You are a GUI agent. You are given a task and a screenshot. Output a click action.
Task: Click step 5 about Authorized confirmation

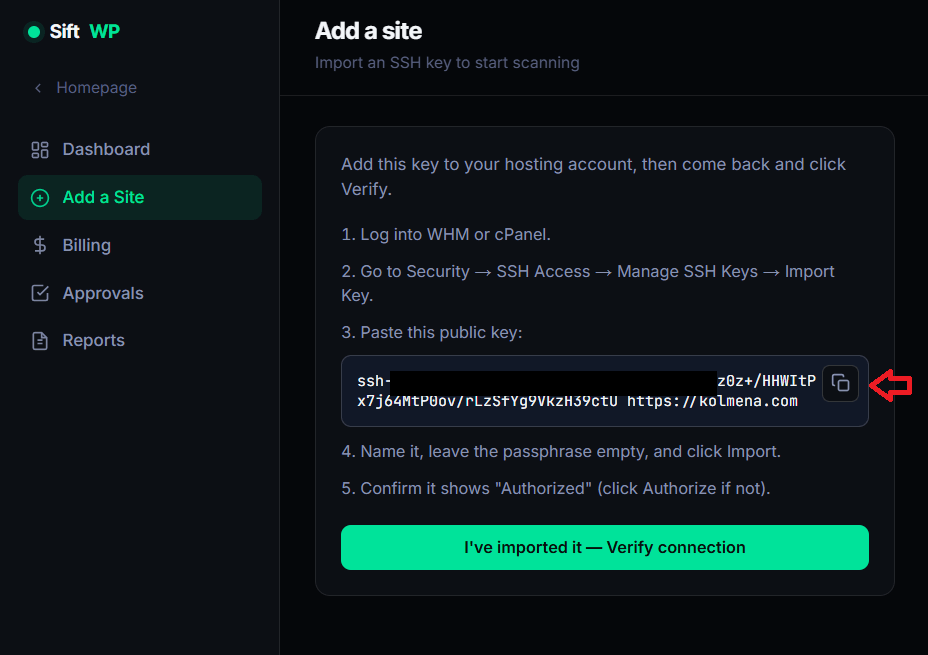[556, 488]
